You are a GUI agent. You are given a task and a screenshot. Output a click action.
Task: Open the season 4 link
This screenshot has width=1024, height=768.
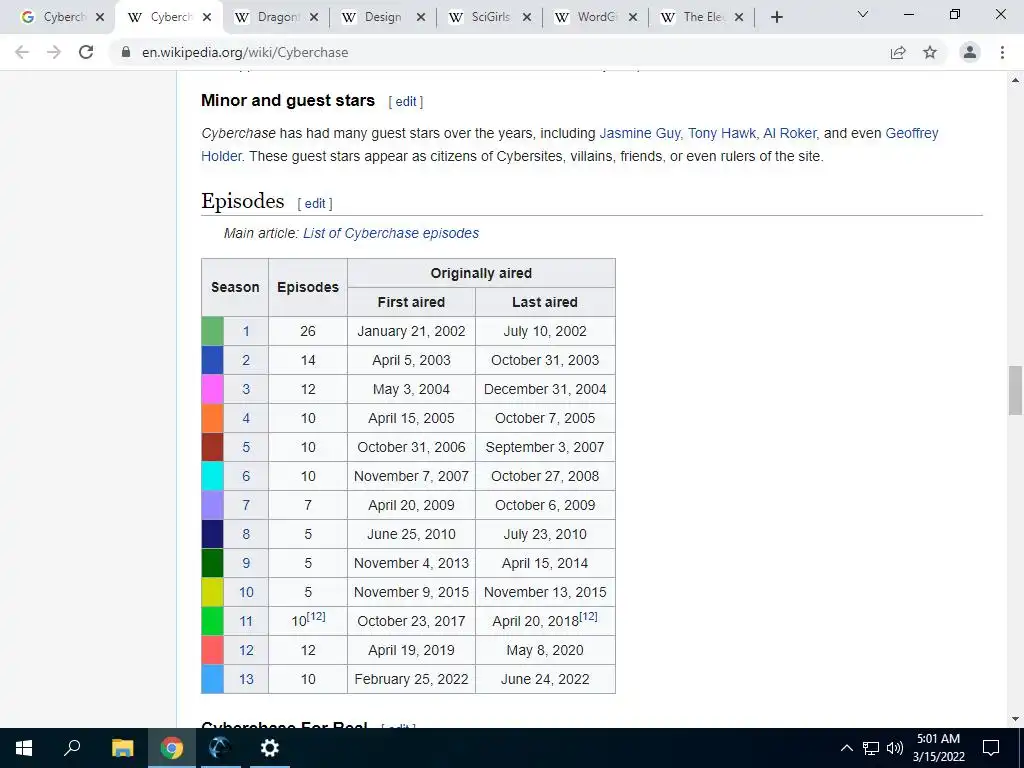click(x=246, y=418)
